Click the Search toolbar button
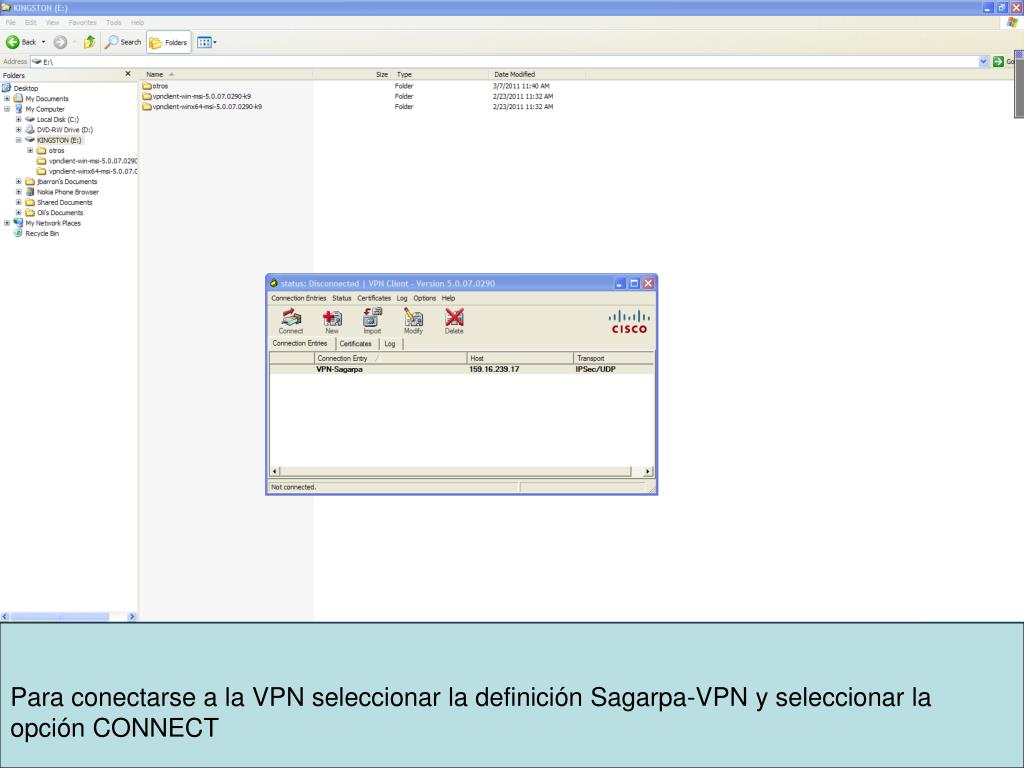1024x768 pixels. tap(123, 42)
